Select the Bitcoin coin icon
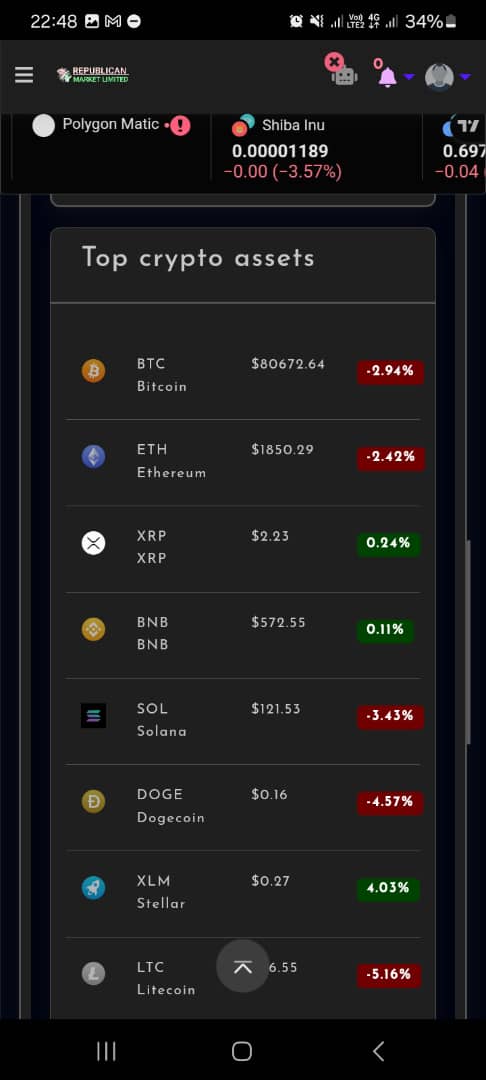Viewport: 486px width, 1080px height. click(x=94, y=371)
